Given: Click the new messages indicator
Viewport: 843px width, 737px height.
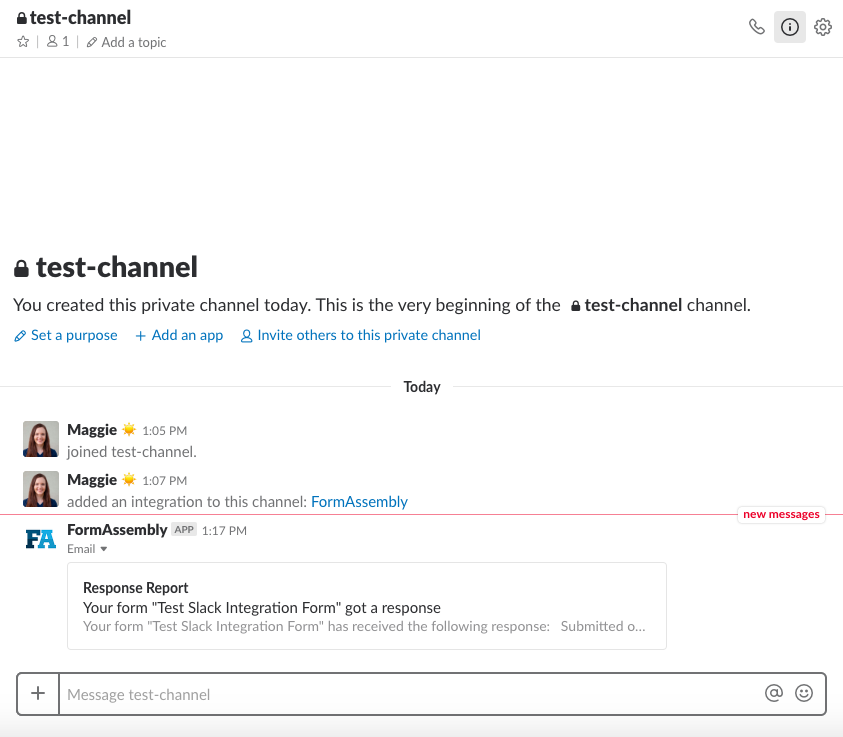Looking at the screenshot, I should point(781,514).
